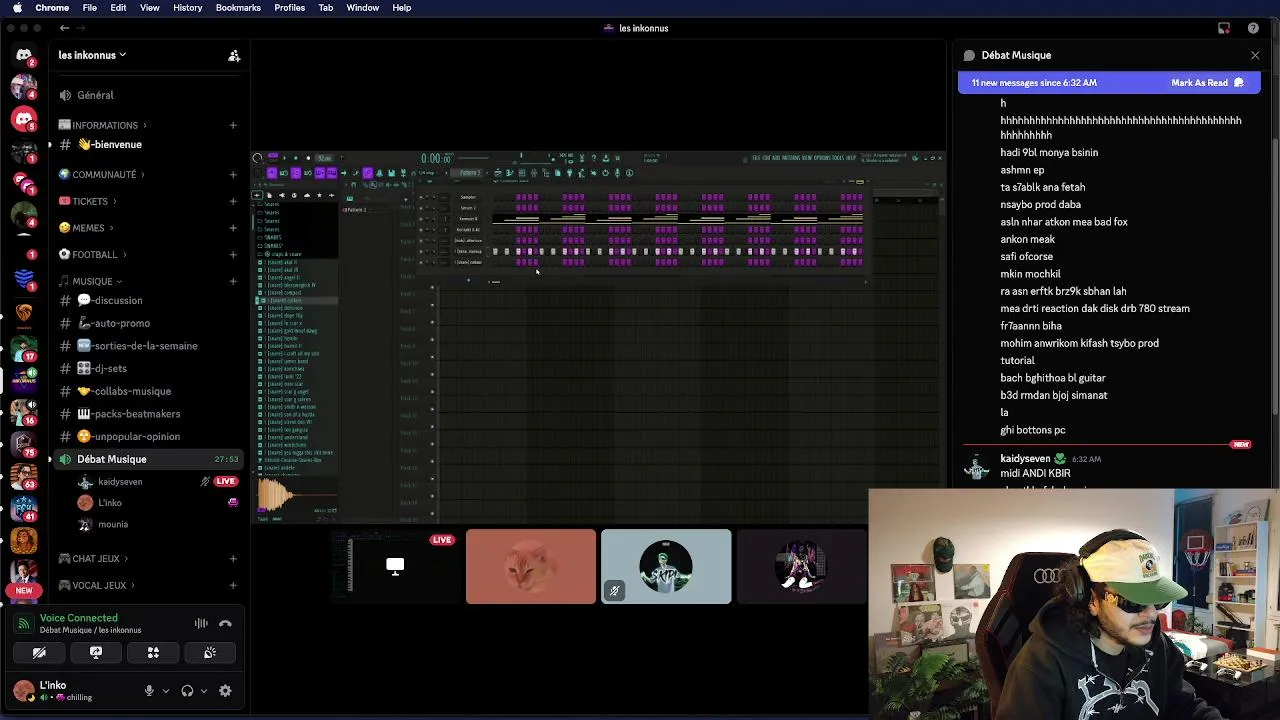Toggle microphone mute in the user panel
The height and width of the screenshot is (720, 1280).
coord(149,690)
